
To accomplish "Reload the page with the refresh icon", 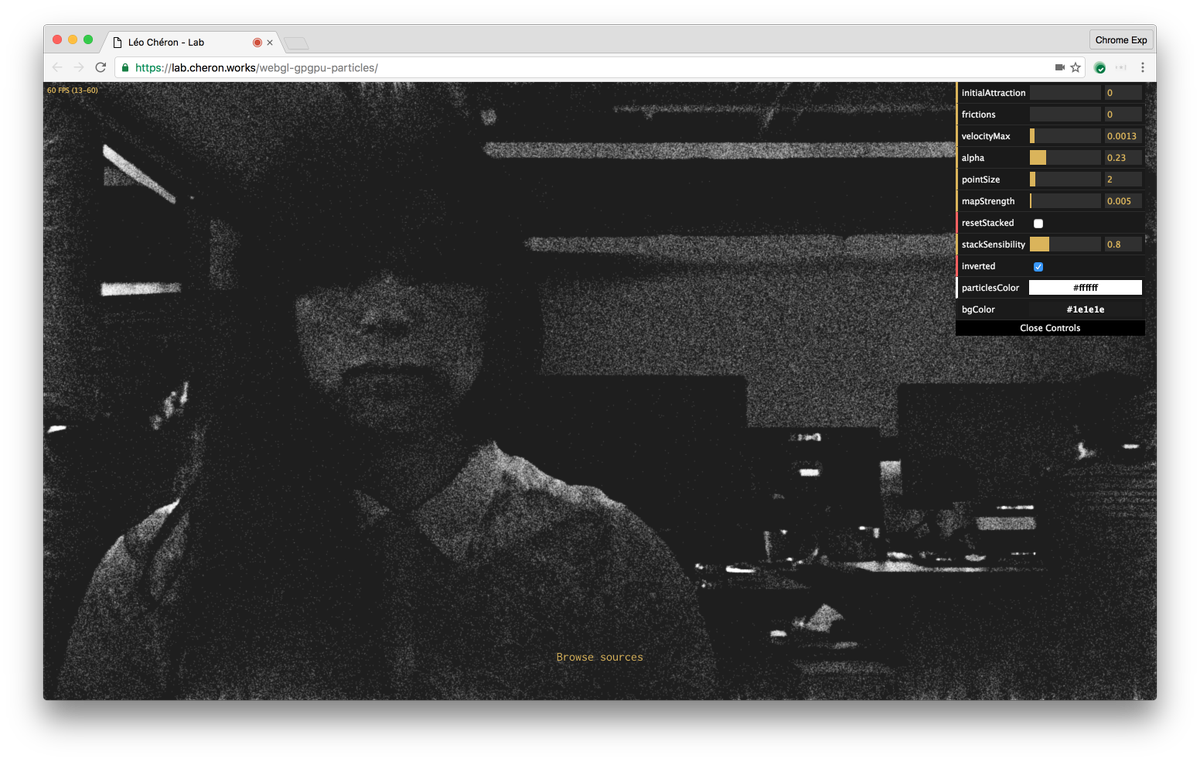I will tap(100, 67).
